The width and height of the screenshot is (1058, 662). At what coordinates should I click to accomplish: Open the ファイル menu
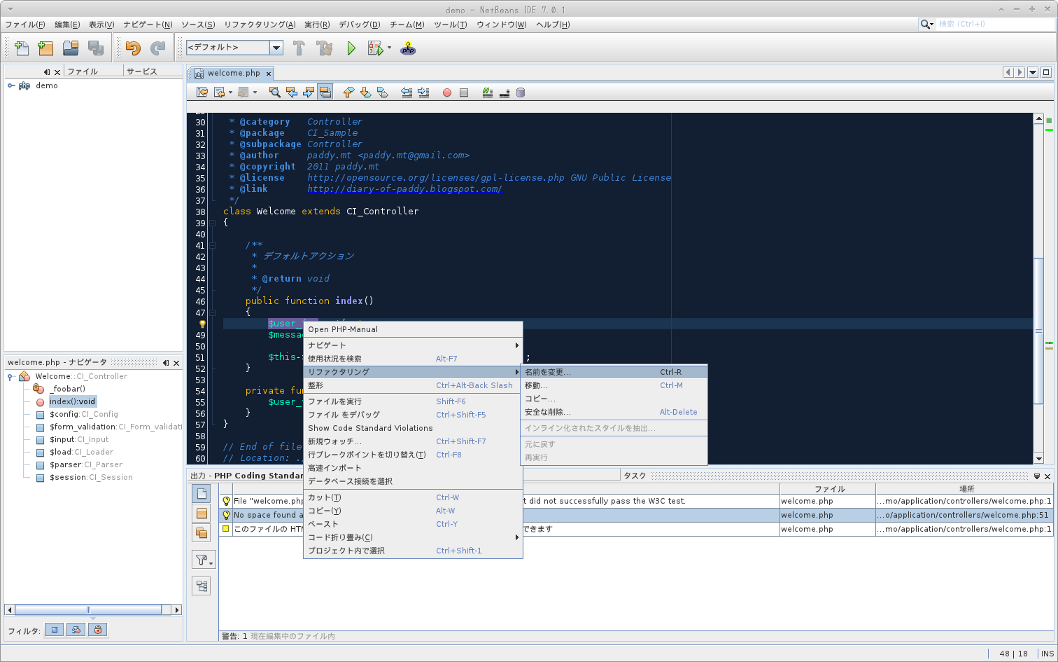(25, 24)
